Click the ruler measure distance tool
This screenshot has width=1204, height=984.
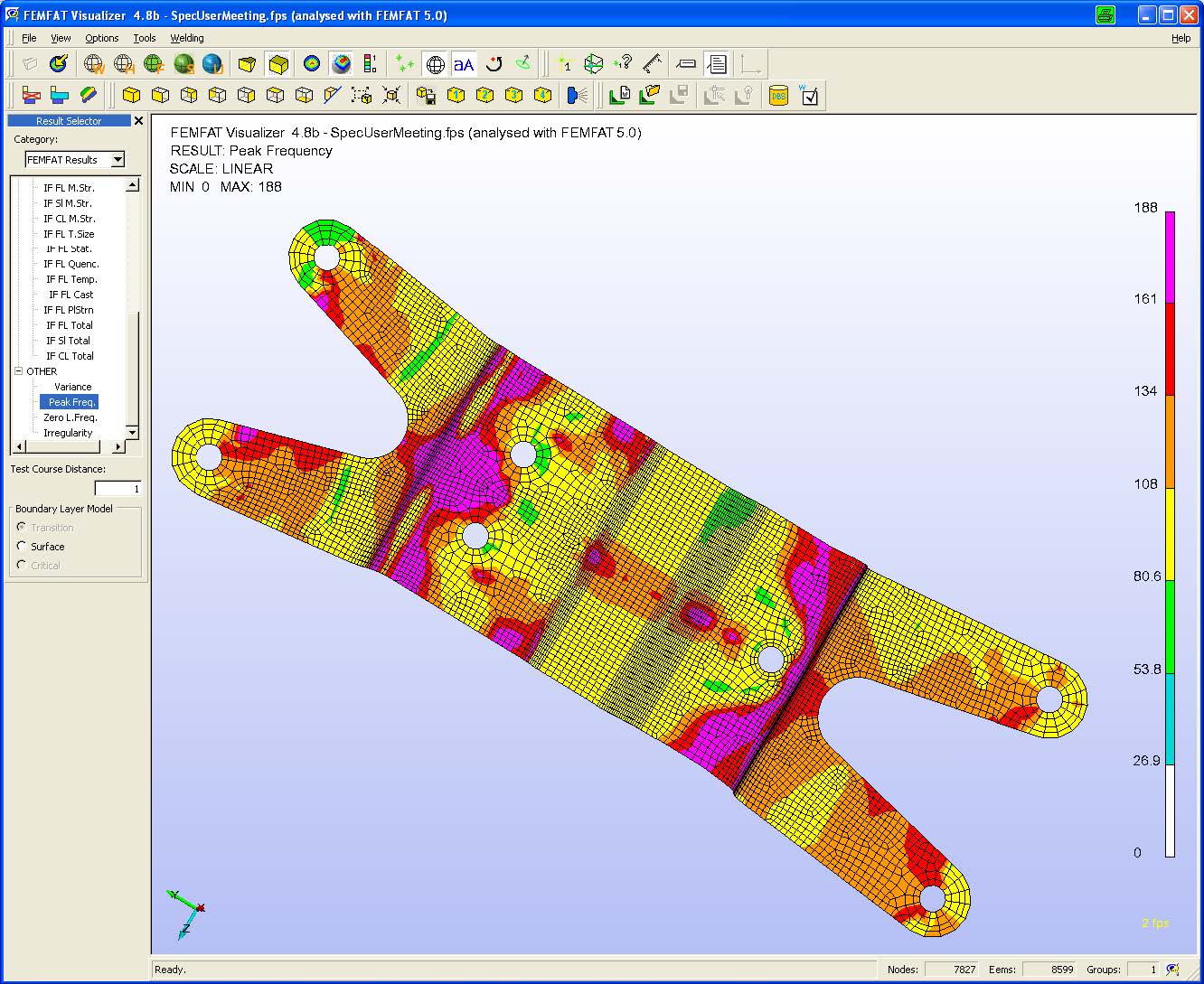653,64
